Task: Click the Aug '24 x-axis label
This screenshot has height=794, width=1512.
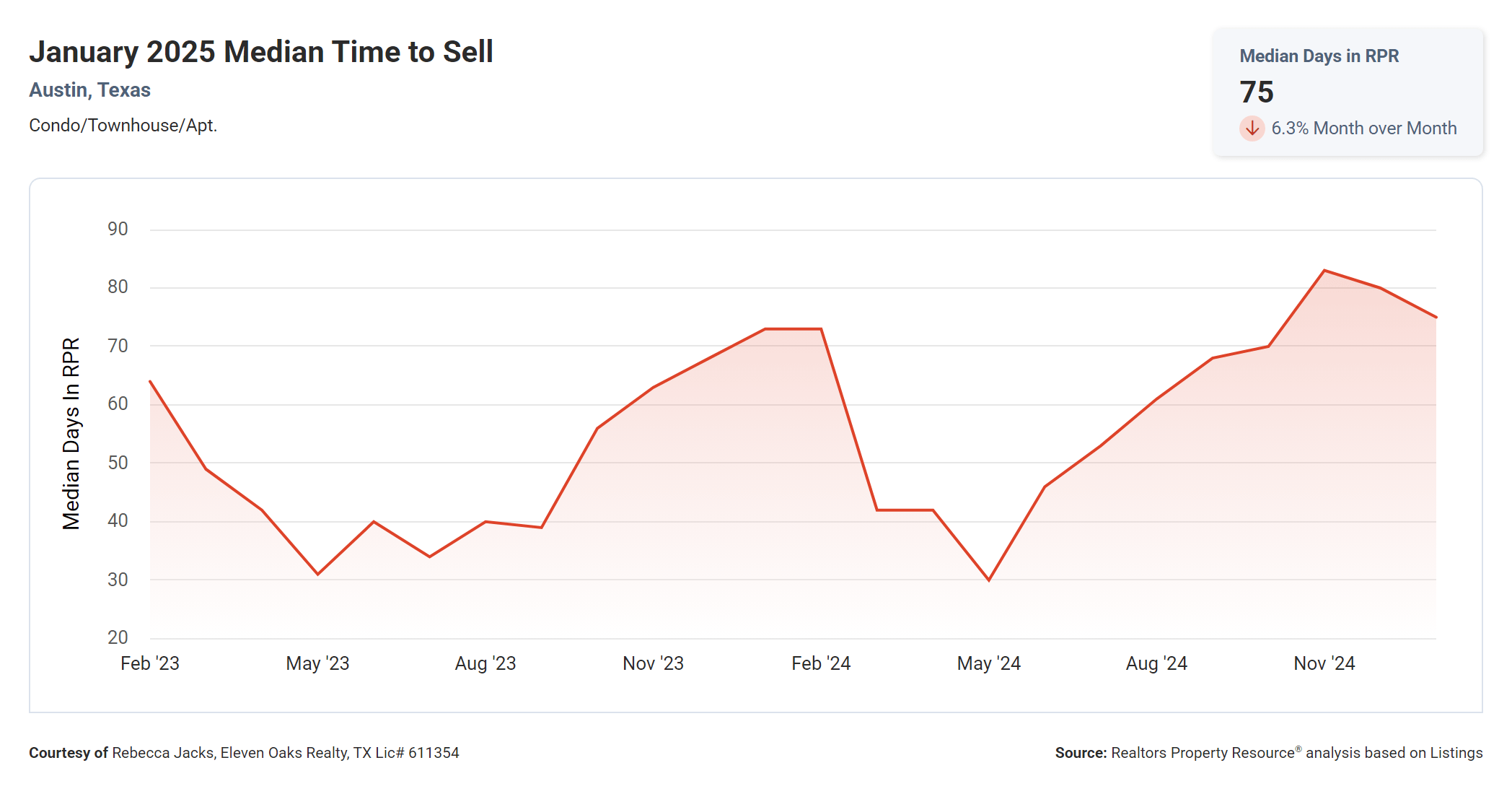Action: [1156, 663]
